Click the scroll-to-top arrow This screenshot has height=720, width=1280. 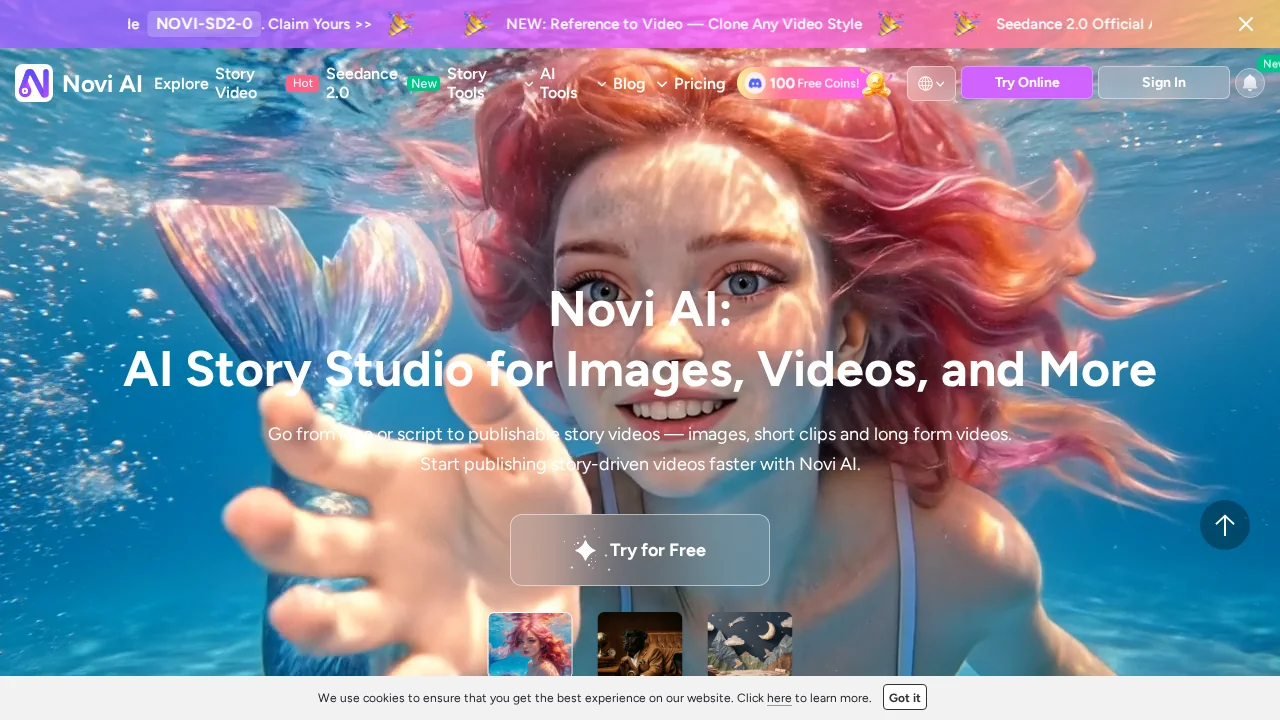(x=1225, y=525)
